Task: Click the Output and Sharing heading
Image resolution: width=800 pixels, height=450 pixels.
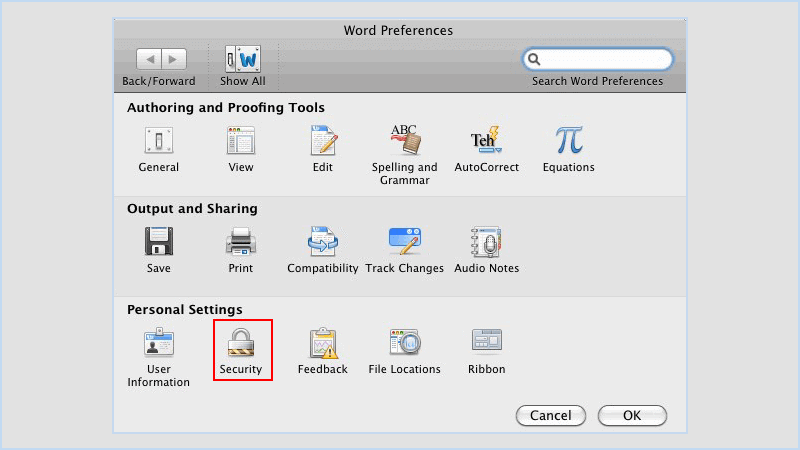Action: pyautogui.click(x=192, y=209)
